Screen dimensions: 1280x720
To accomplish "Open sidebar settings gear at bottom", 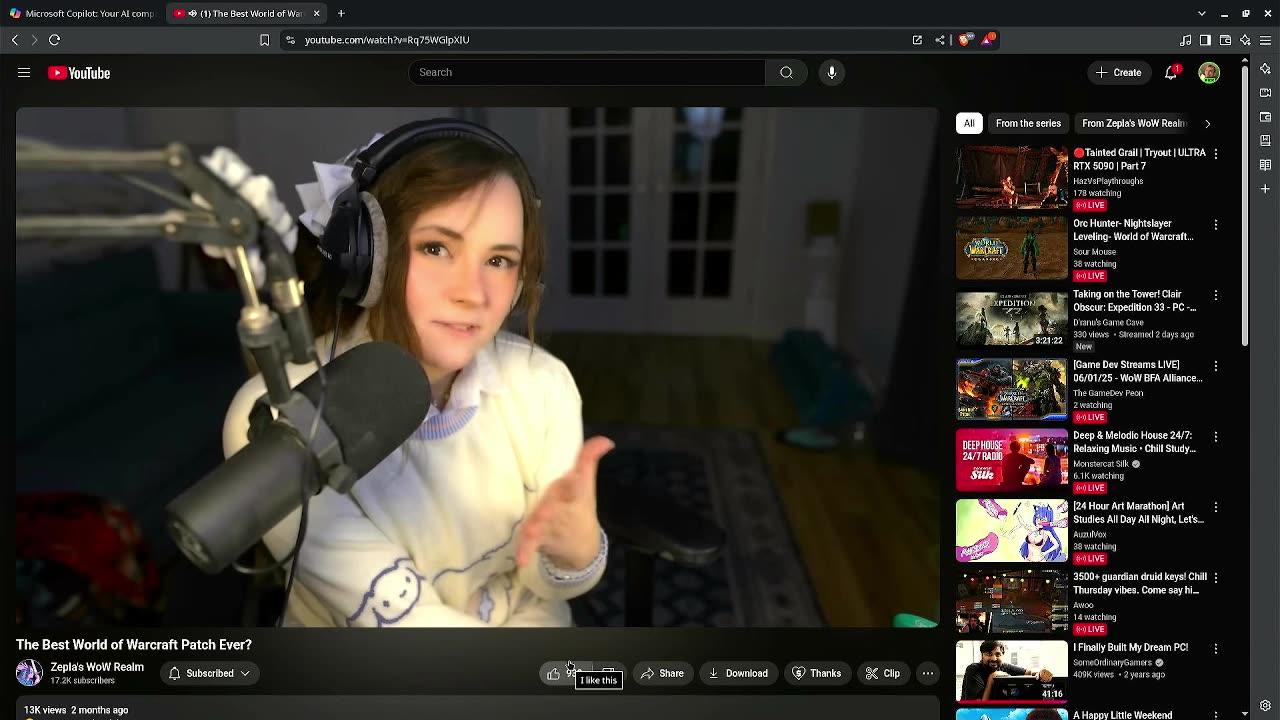I will pyautogui.click(x=1265, y=705).
